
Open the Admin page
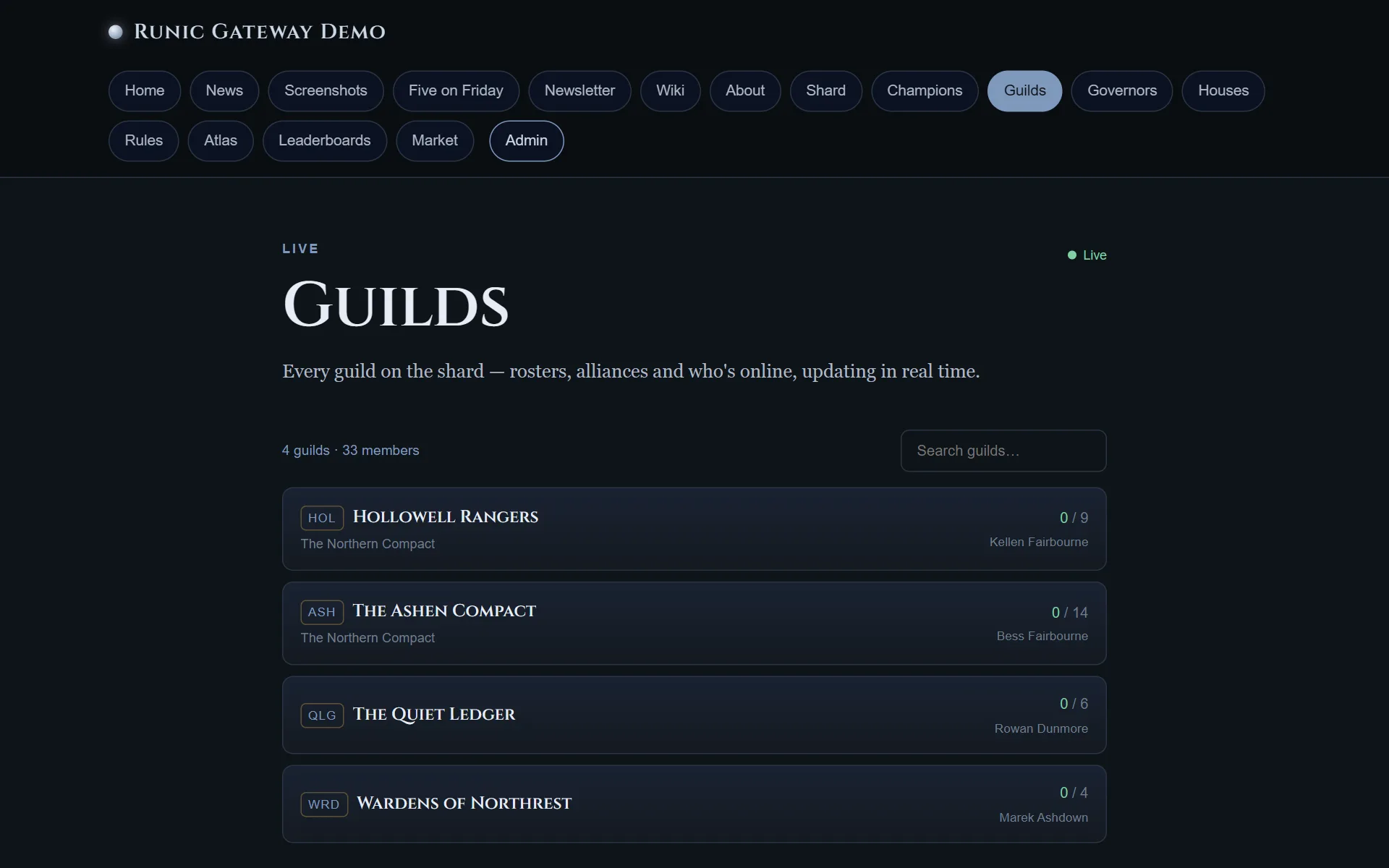(x=527, y=141)
